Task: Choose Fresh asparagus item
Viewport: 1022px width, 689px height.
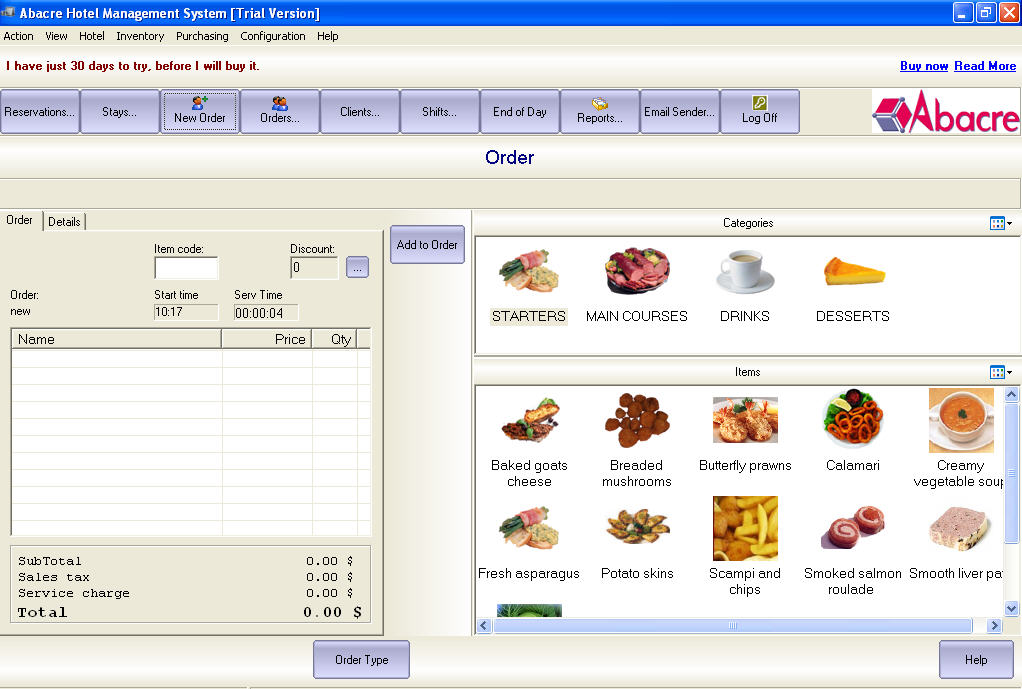Action: coord(529,543)
